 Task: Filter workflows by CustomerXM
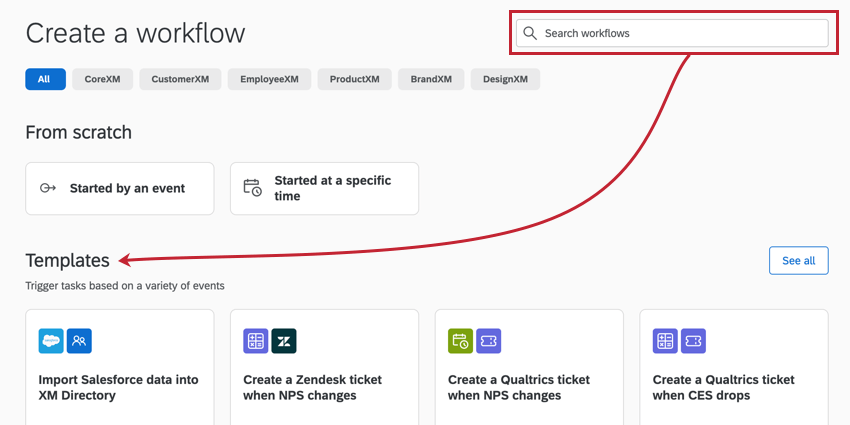[180, 80]
